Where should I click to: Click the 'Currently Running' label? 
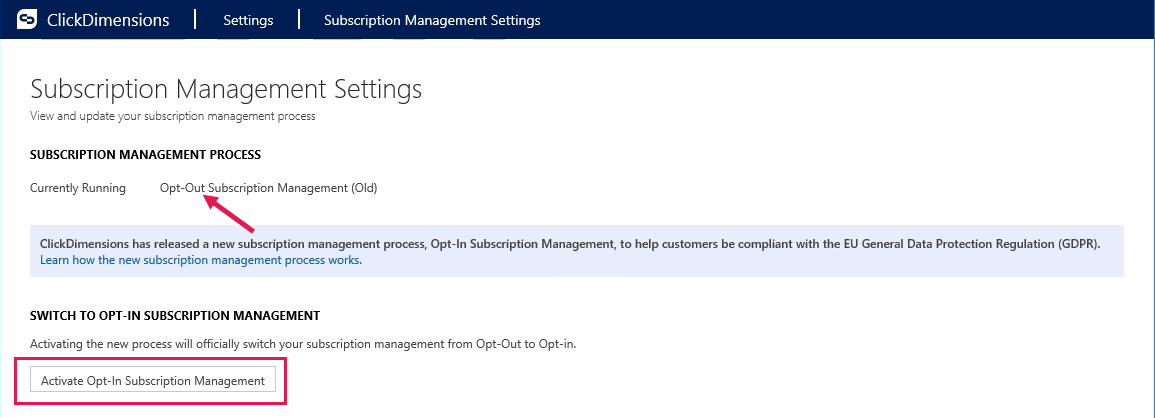tap(78, 188)
